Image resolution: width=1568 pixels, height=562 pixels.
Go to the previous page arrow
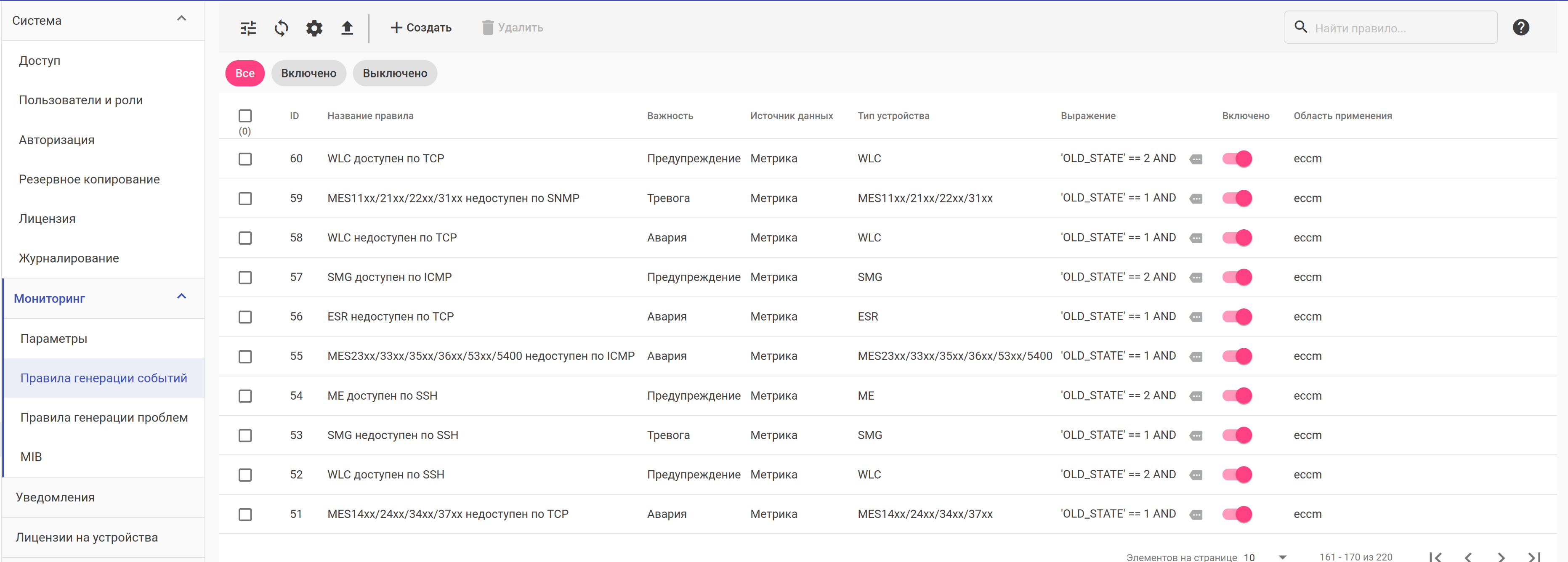1468,556
